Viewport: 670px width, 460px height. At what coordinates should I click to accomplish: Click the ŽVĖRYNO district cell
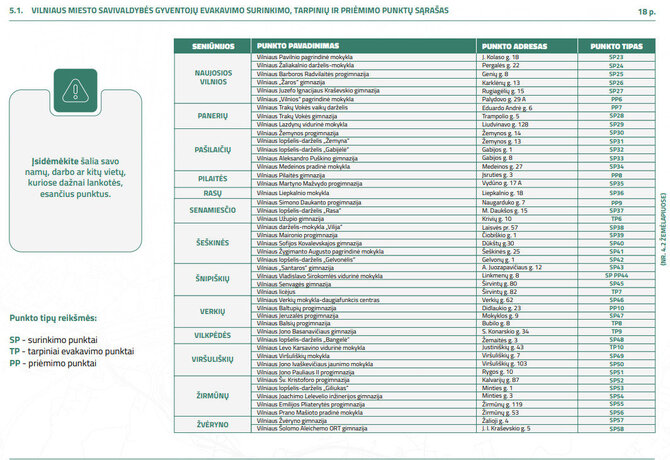[x=213, y=425]
